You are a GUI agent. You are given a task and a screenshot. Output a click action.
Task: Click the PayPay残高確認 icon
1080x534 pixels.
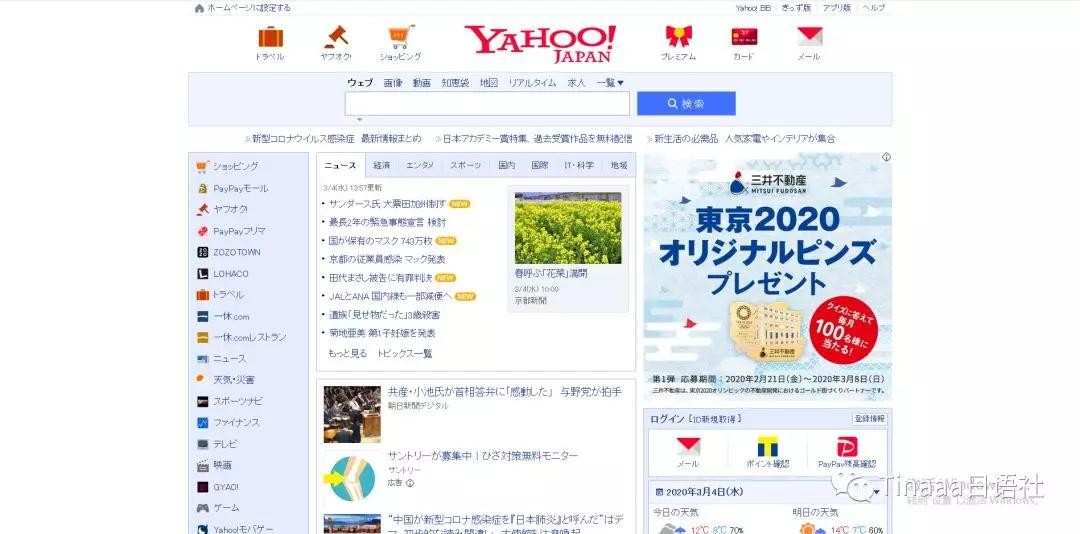847,447
